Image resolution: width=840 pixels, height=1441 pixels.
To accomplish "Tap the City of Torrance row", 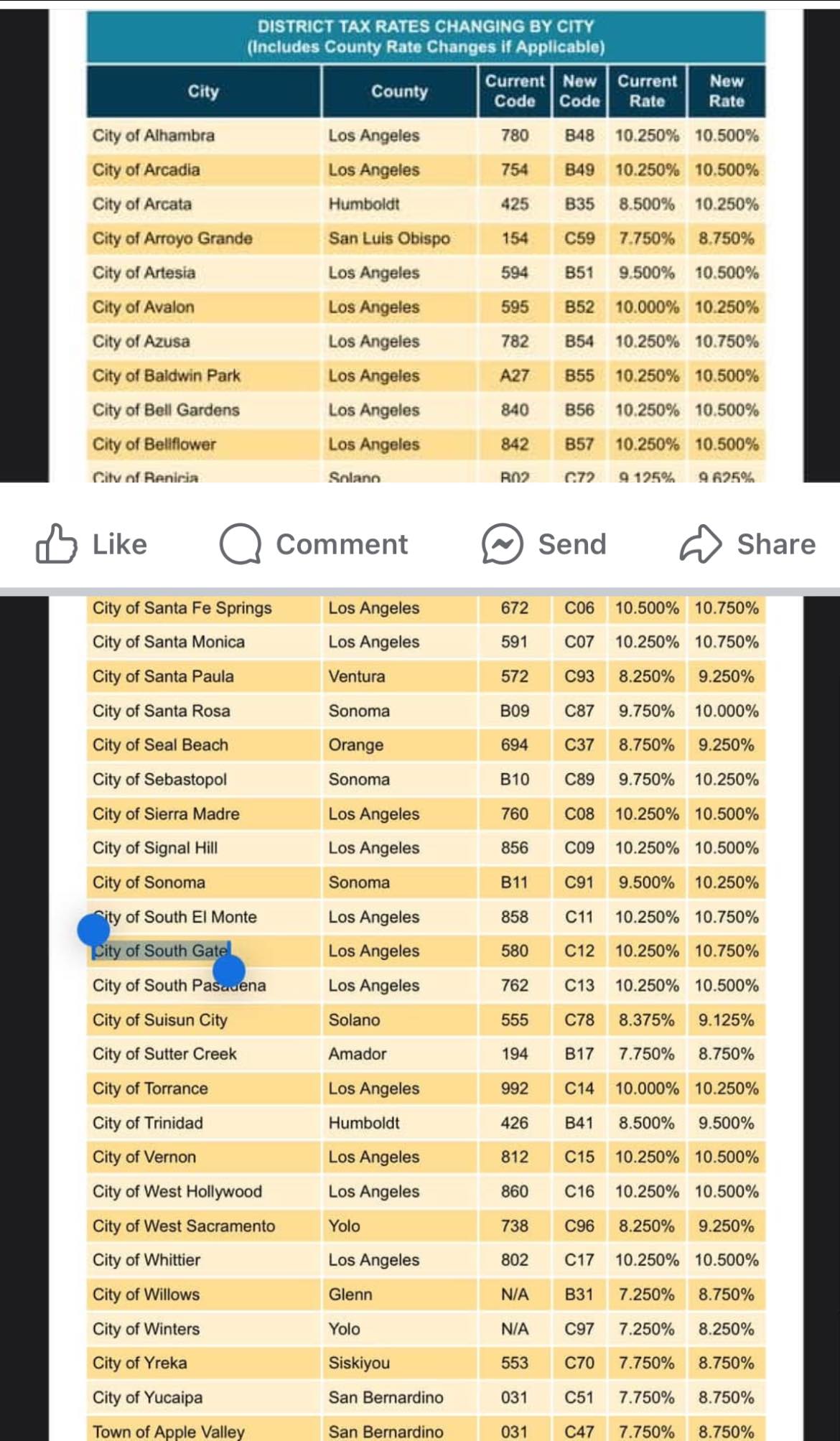I will [426, 1088].
